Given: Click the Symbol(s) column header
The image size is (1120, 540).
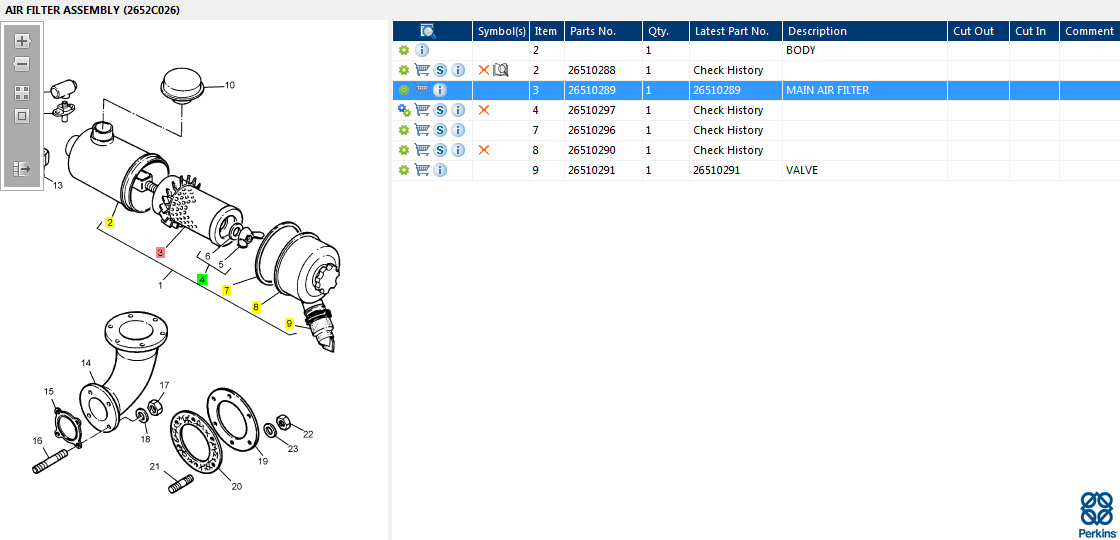Looking at the screenshot, I should (x=501, y=31).
